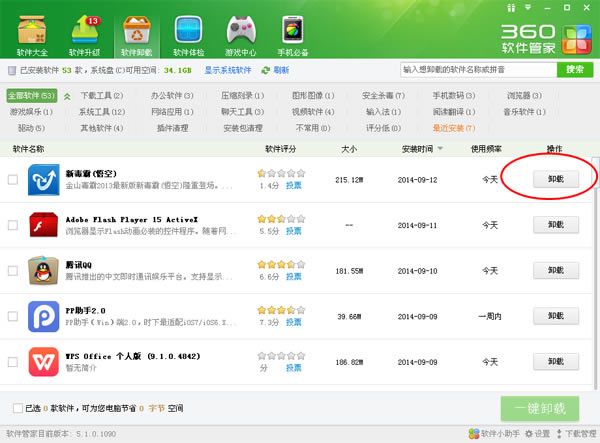Image resolution: width=600 pixels, height=443 pixels.
Task: Sort by 使用频率 column header
Action: pyautogui.click(x=486, y=149)
